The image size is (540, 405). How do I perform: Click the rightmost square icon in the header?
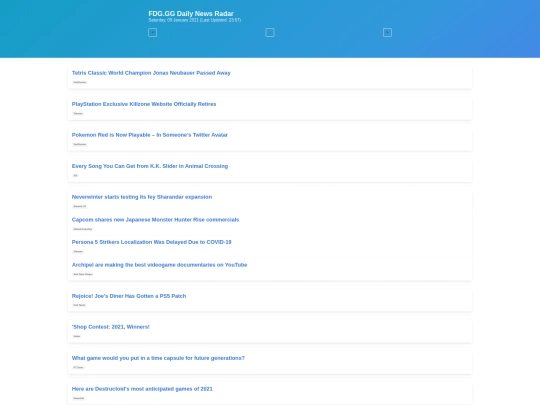[x=387, y=33]
